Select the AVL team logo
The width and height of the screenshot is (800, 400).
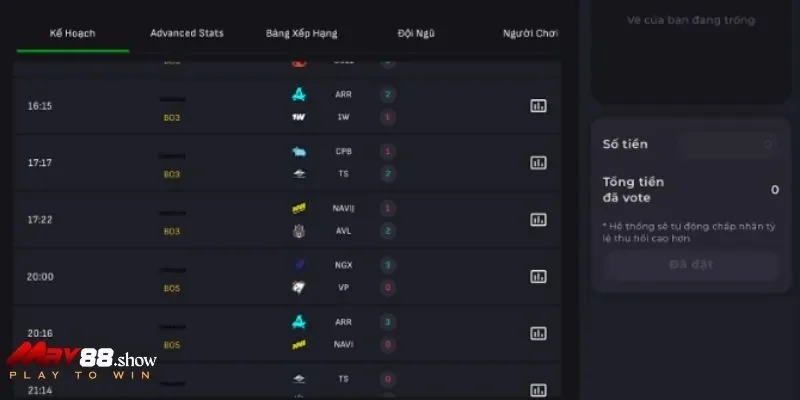tap(298, 231)
